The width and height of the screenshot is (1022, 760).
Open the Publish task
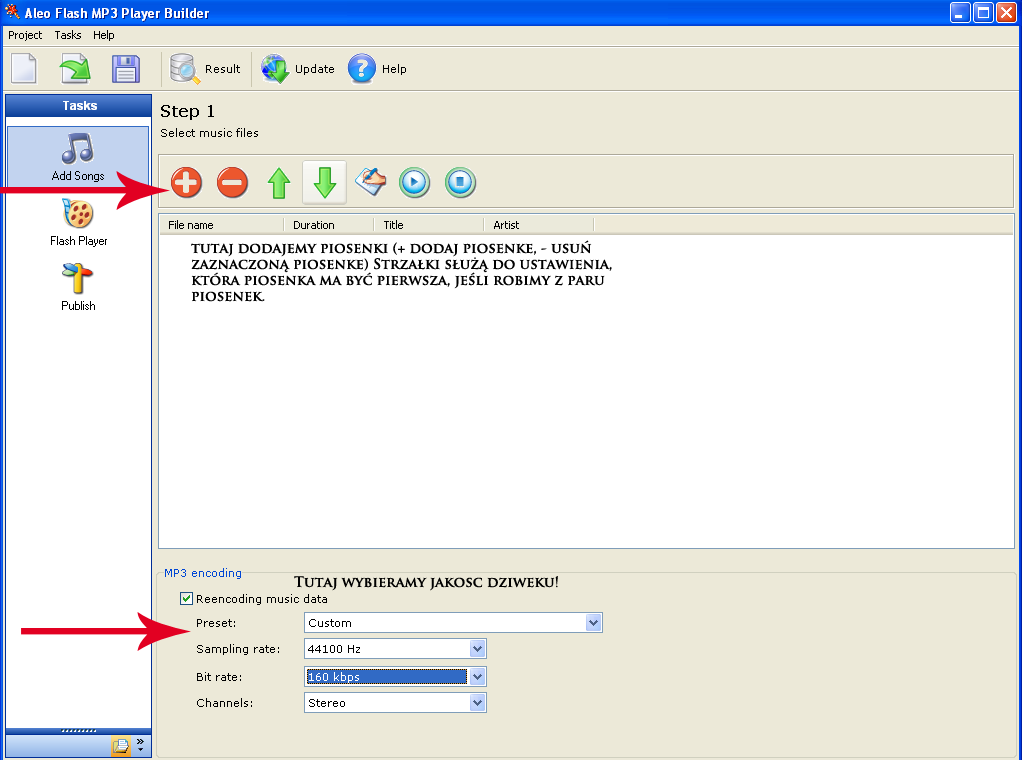(x=78, y=287)
